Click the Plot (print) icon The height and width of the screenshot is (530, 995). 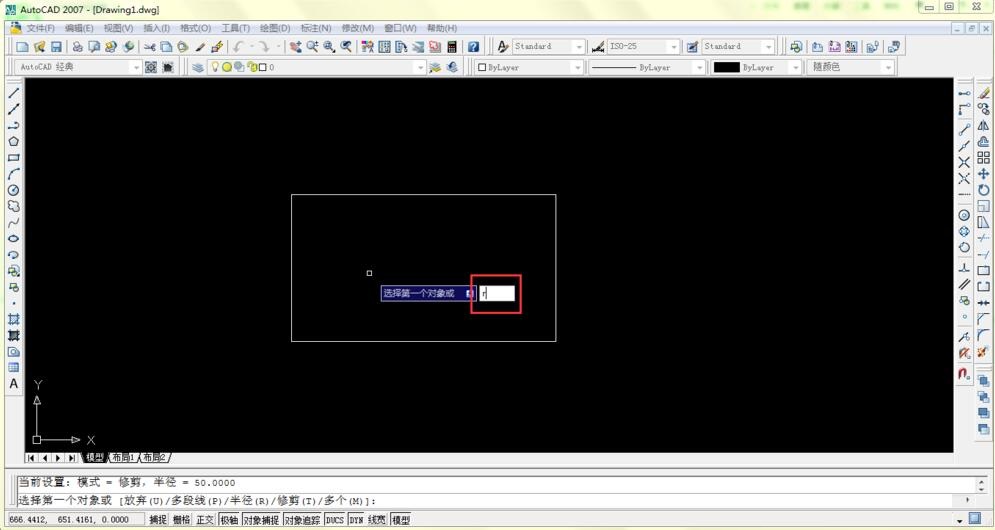(x=77, y=46)
